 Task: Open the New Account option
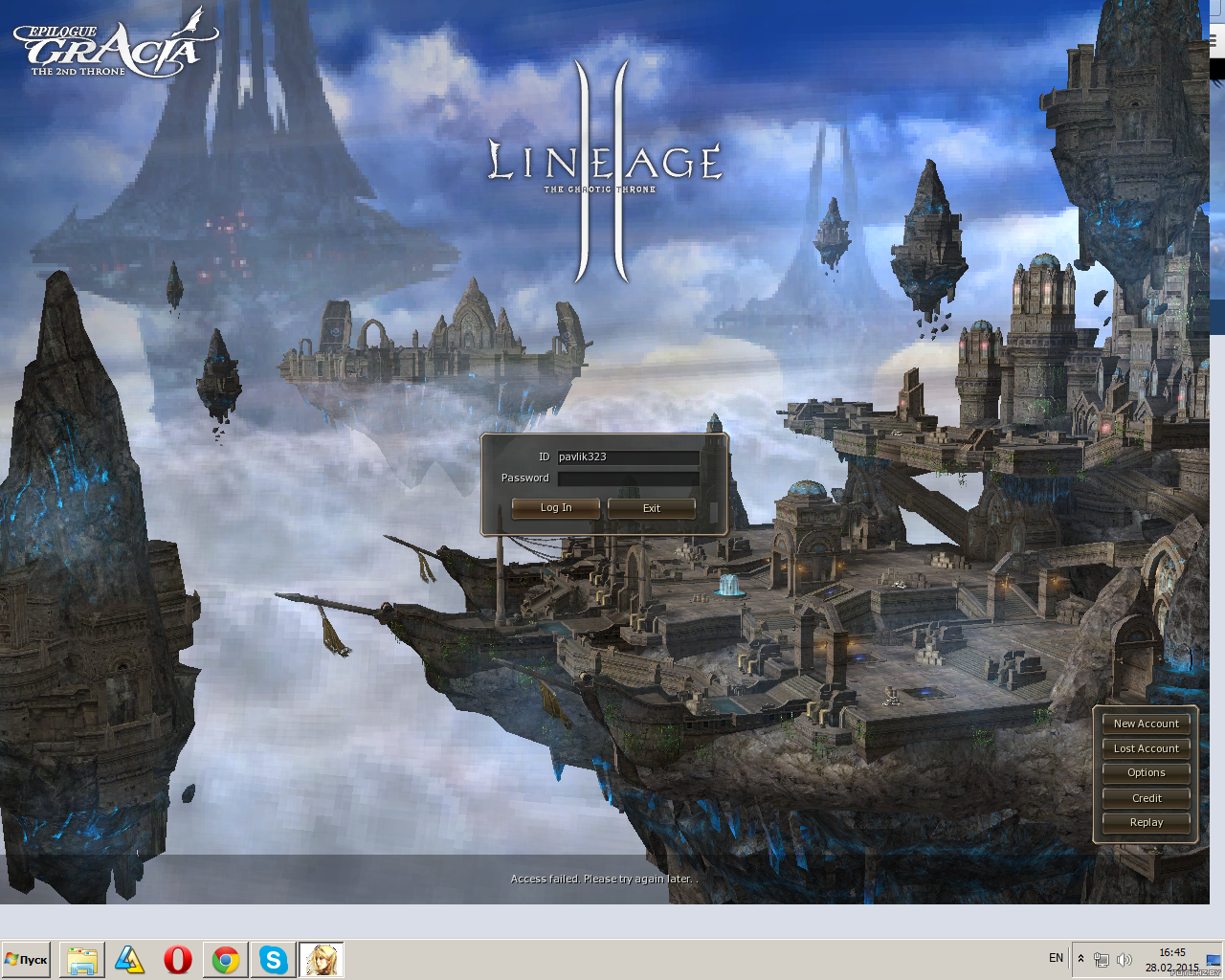[x=1147, y=724]
